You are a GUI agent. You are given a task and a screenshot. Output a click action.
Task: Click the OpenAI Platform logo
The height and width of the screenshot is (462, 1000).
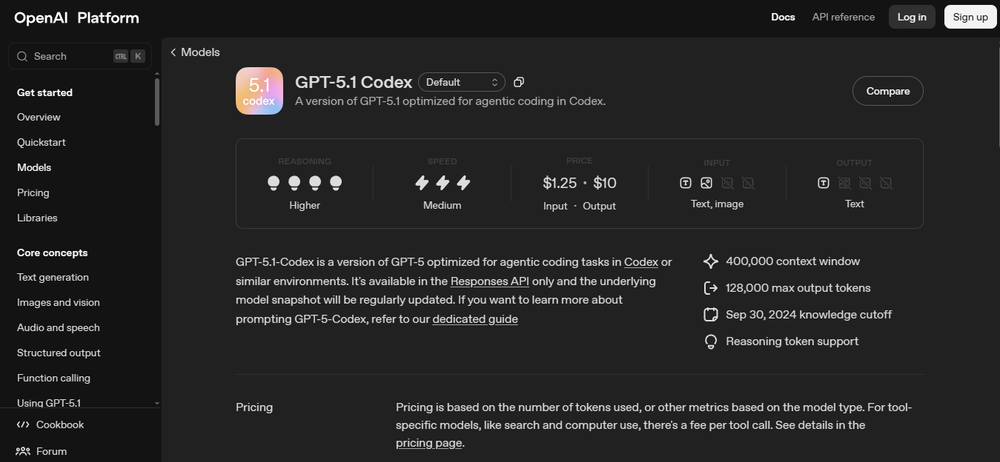click(x=77, y=18)
